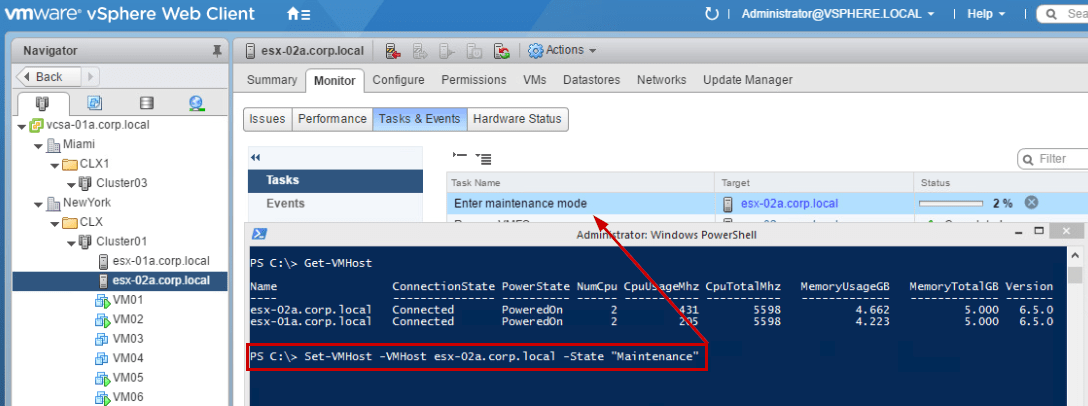Image resolution: width=1088 pixels, height=406 pixels.
Task: Click the Issues sub-tab button
Action: (267, 119)
